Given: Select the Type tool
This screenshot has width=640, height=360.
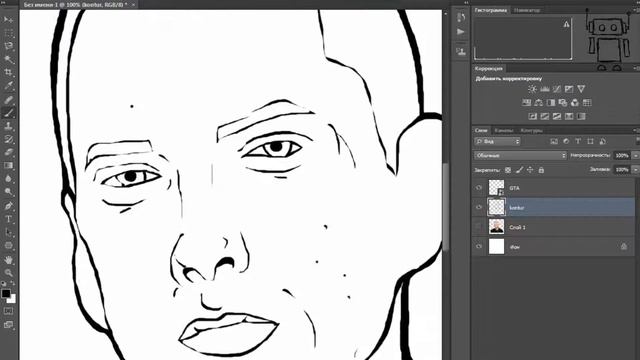Looking at the screenshot, I should [x=8, y=219].
